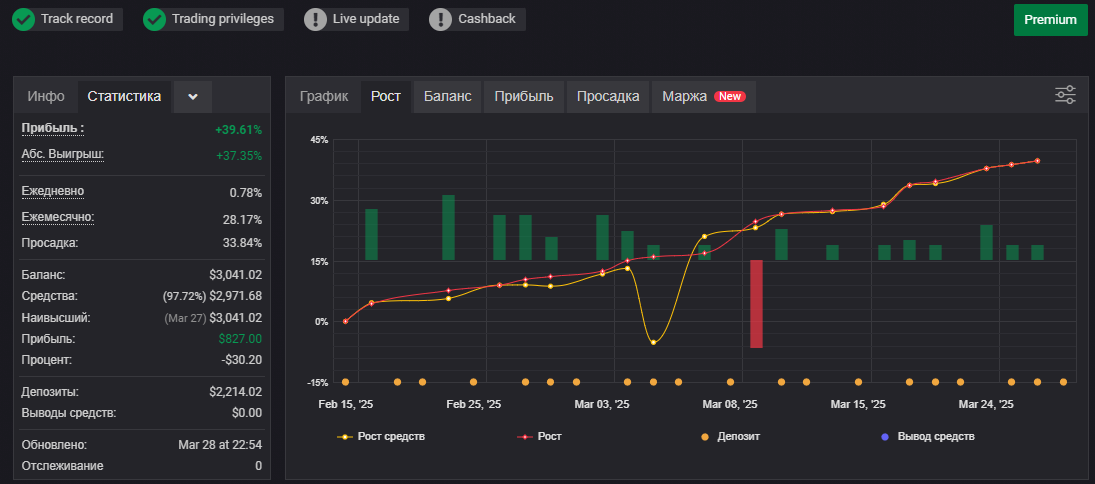This screenshot has height=484, width=1095.
Task: Click the Live update exclamation icon
Action: tap(316, 20)
